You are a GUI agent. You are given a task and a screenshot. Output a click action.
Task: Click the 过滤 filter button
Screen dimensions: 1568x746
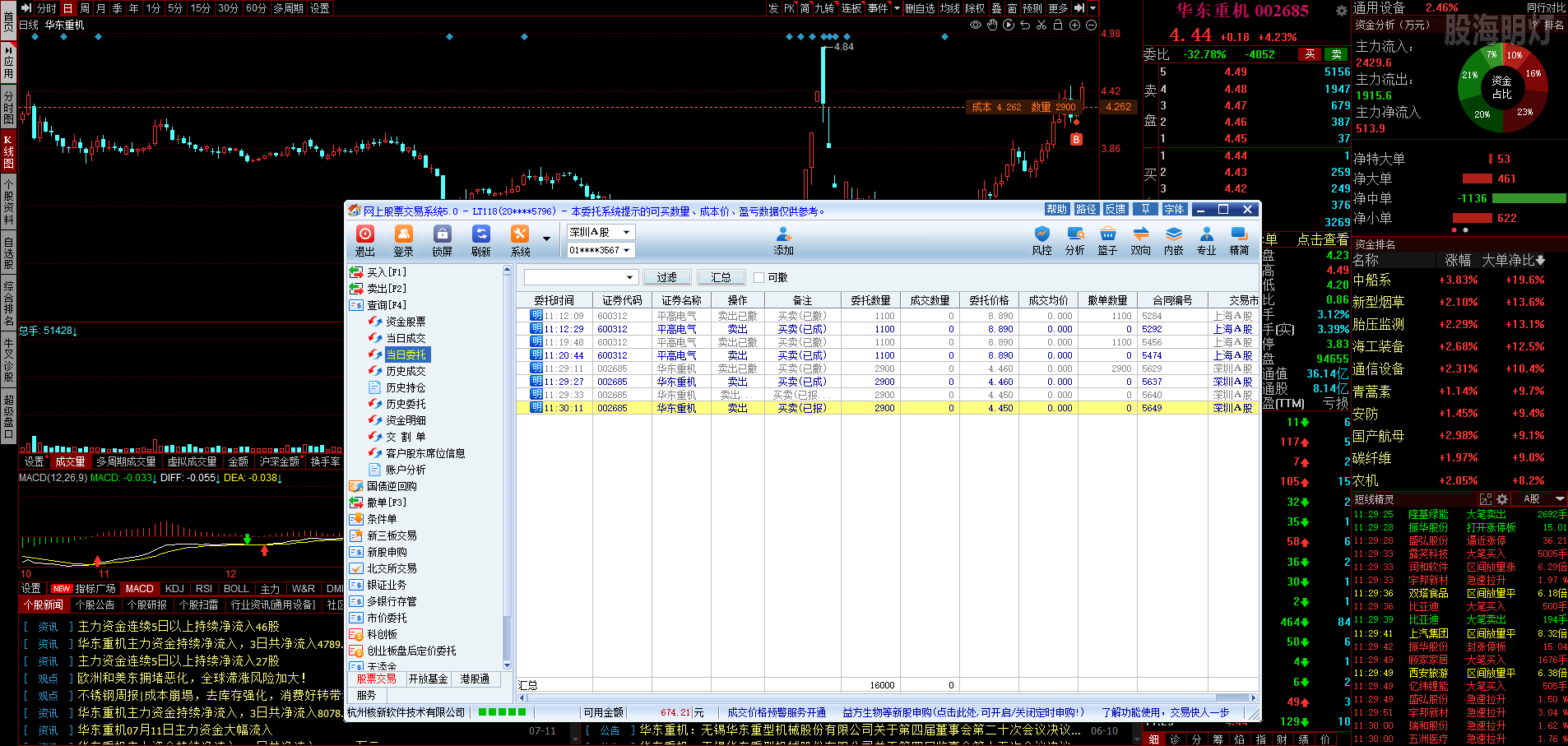pos(666,277)
